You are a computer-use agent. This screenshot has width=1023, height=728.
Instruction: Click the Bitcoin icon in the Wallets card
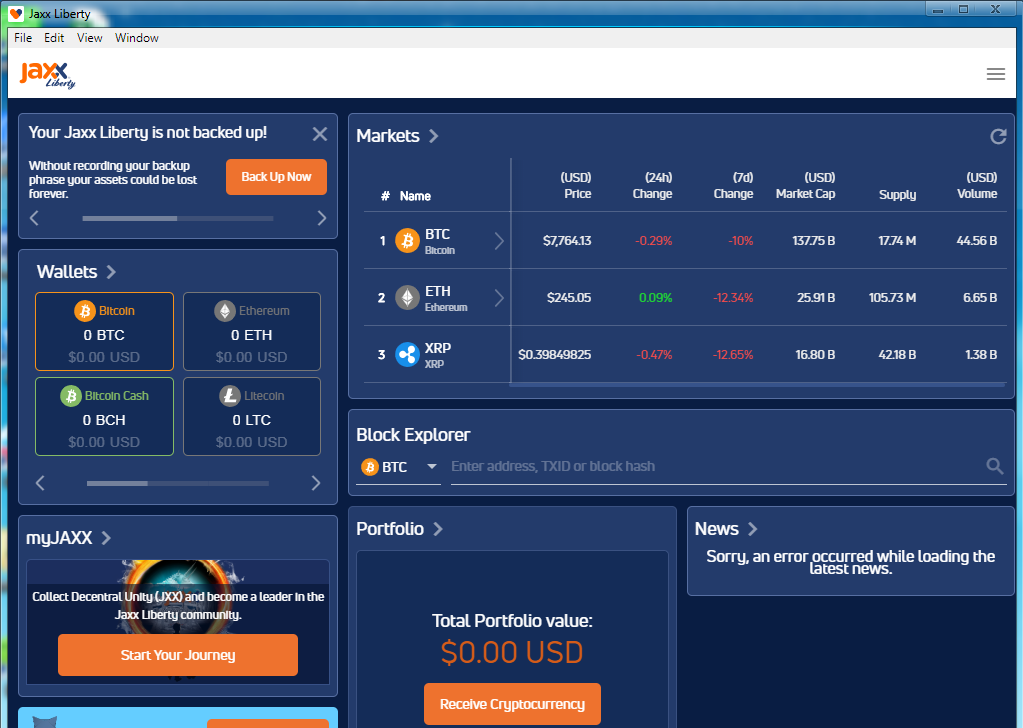click(84, 311)
